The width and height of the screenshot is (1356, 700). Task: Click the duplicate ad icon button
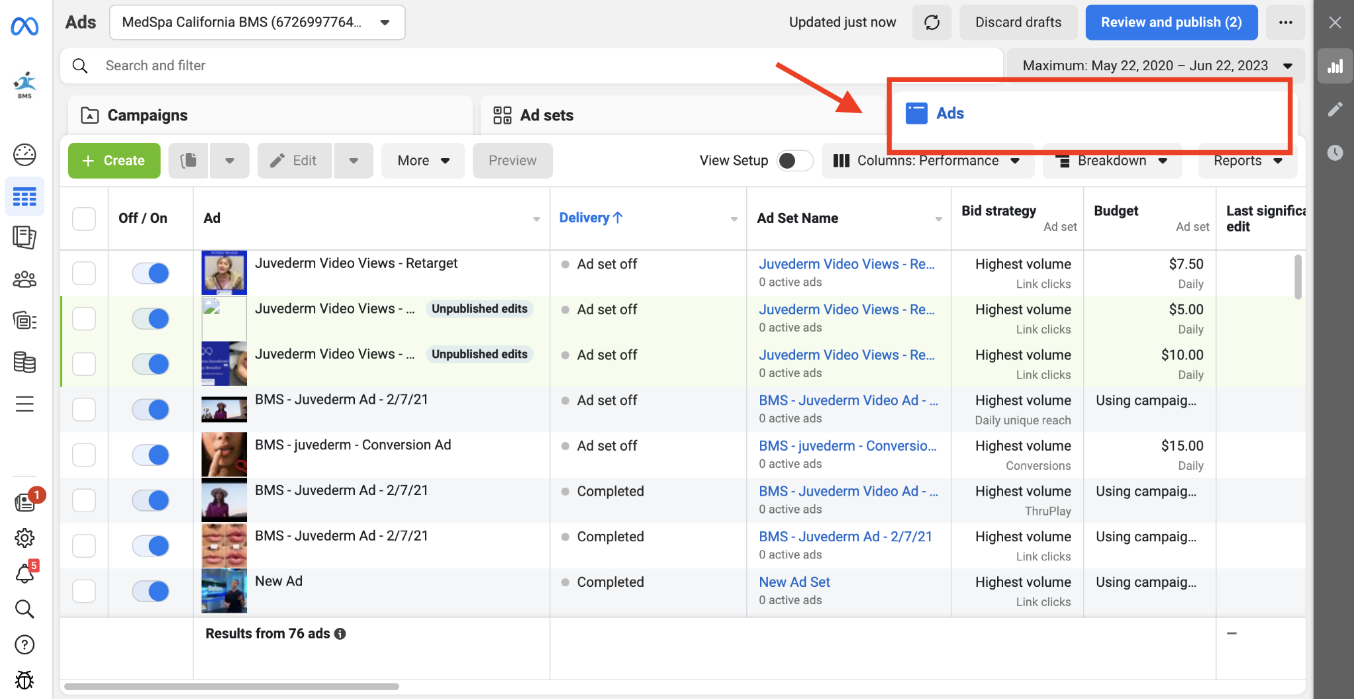[x=189, y=161]
